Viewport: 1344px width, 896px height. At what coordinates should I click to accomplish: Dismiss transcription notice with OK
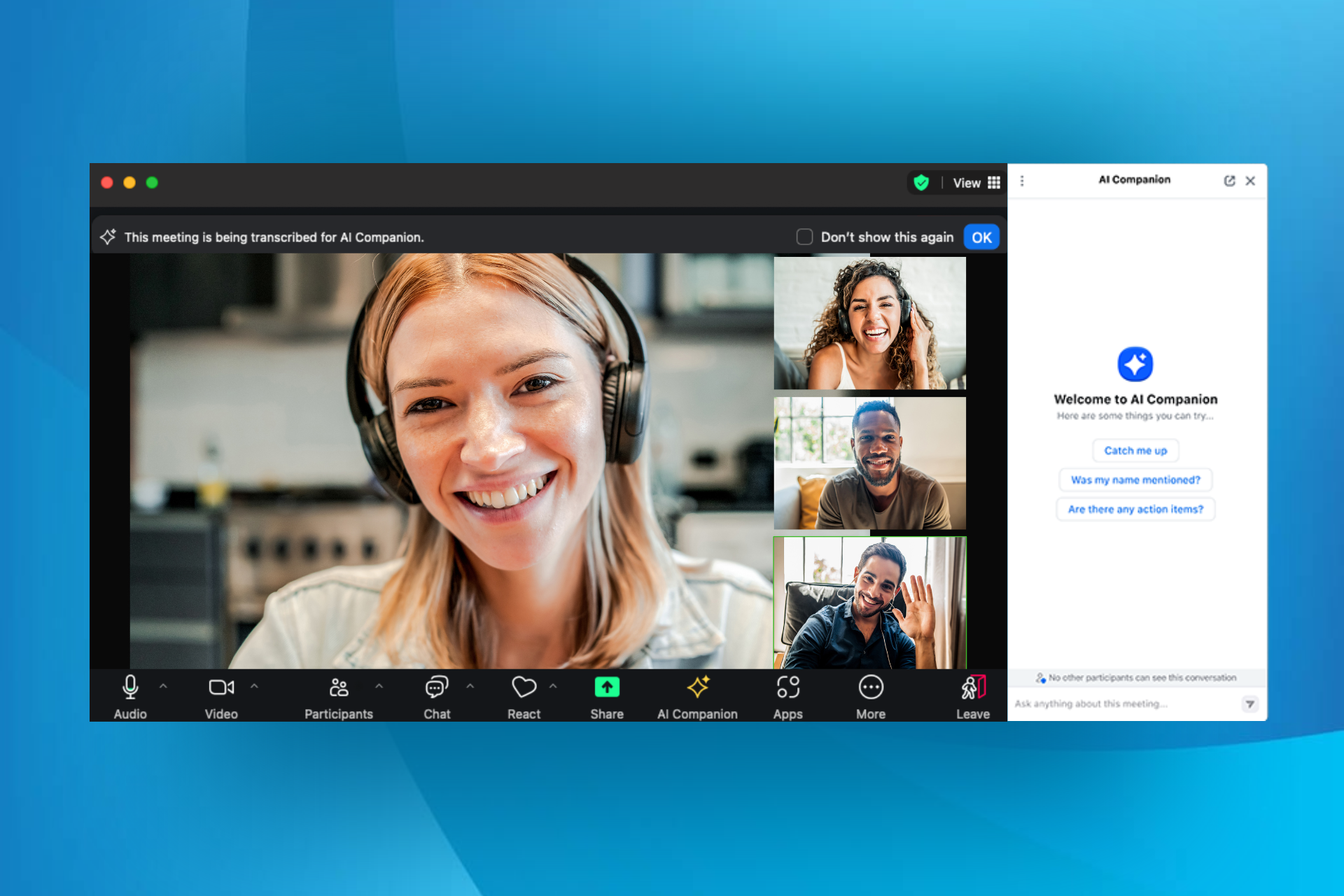pos(981,237)
